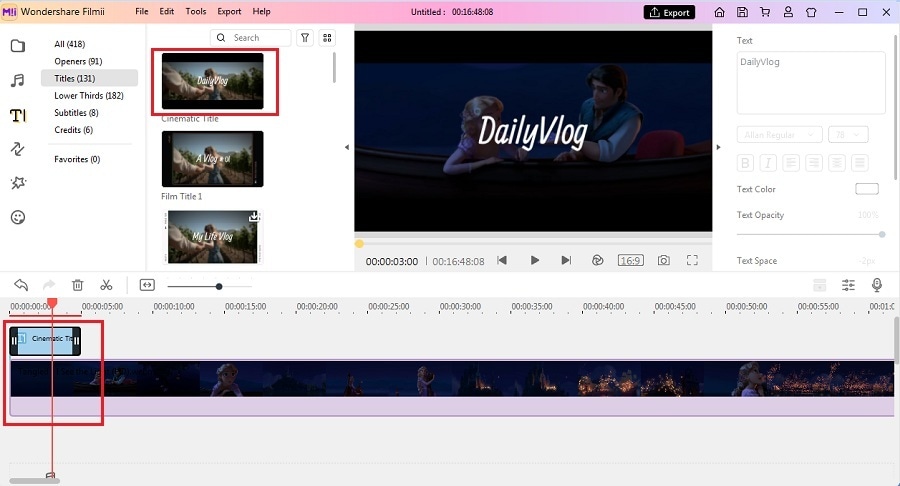Switch to grid view icon
This screenshot has height=486, width=900.
[x=327, y=38]
